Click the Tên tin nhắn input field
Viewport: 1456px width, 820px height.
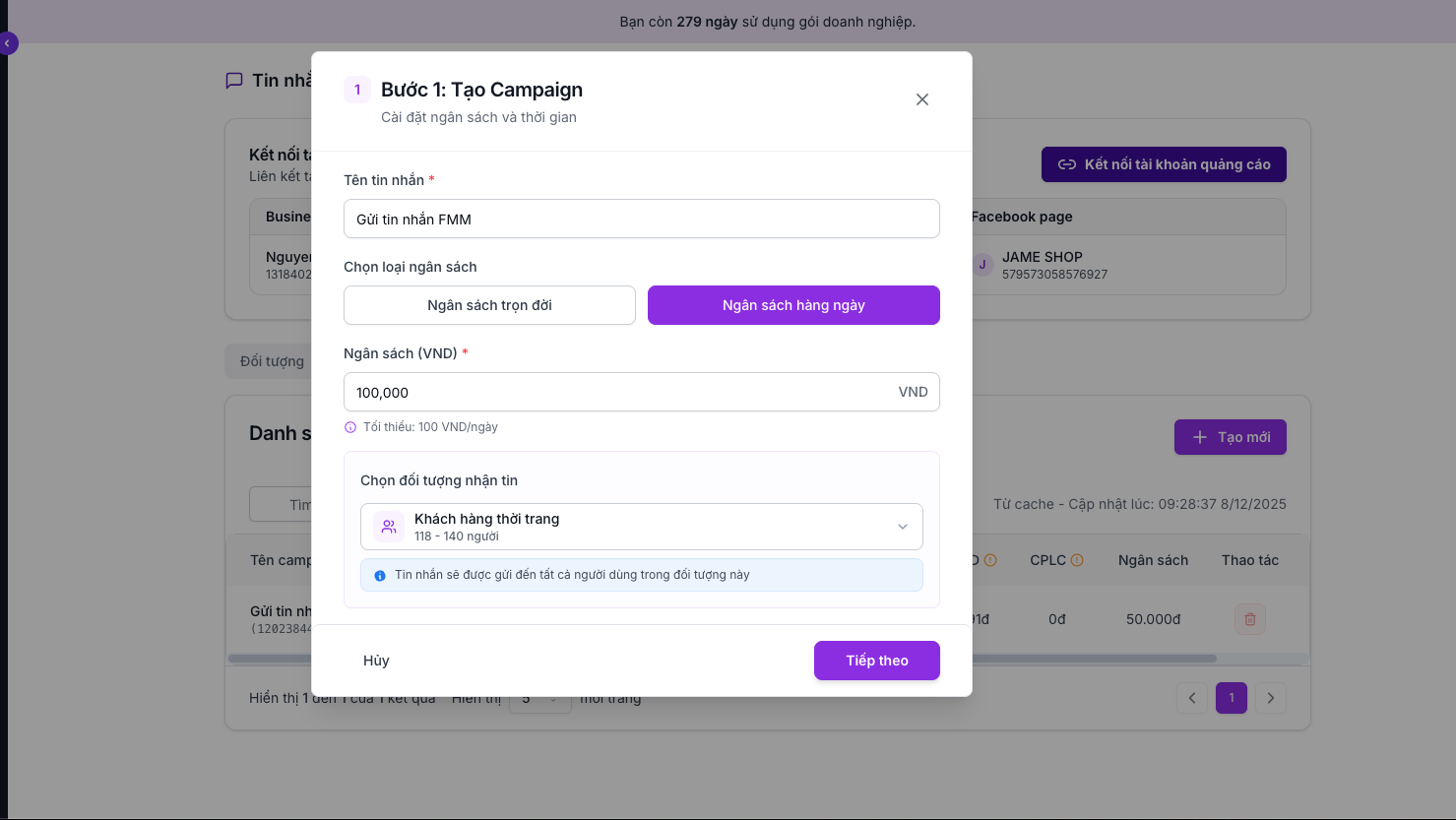641,220
